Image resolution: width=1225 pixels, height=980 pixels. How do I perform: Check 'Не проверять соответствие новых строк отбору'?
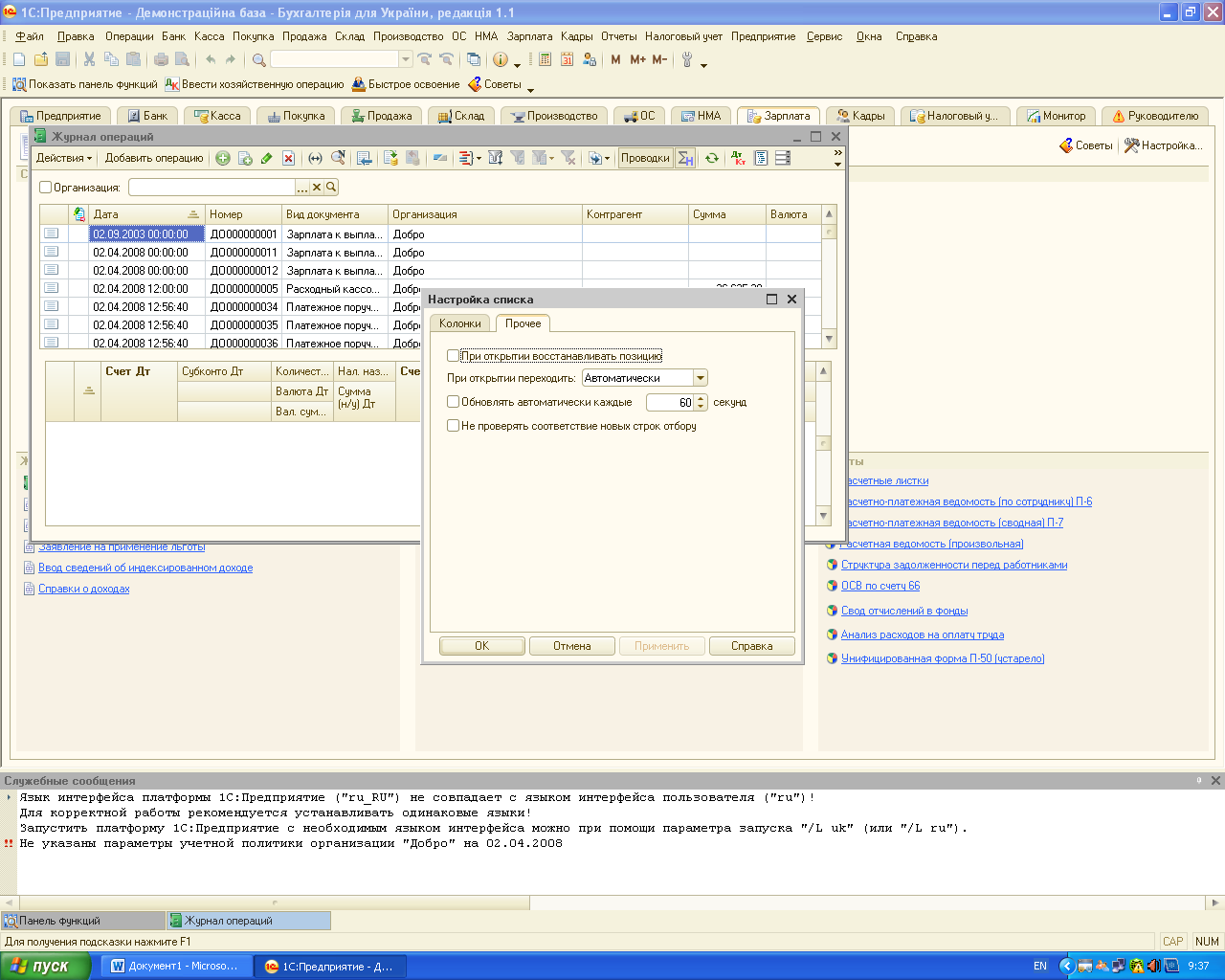(x=454, y=426)
